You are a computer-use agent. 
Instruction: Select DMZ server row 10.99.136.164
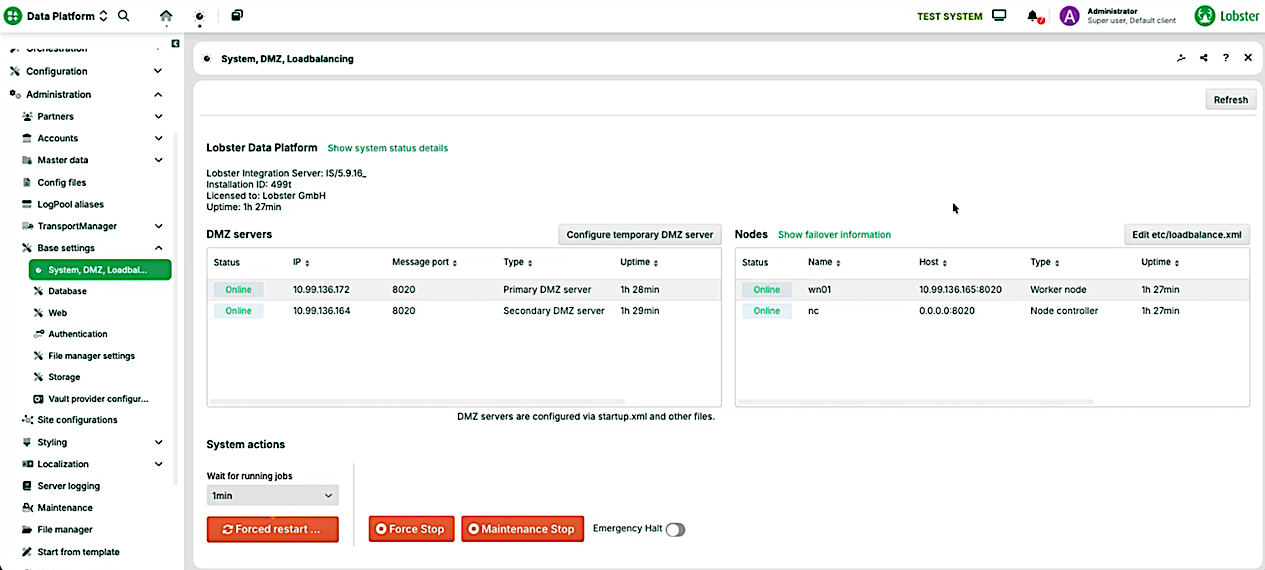[x=464, y=311]
